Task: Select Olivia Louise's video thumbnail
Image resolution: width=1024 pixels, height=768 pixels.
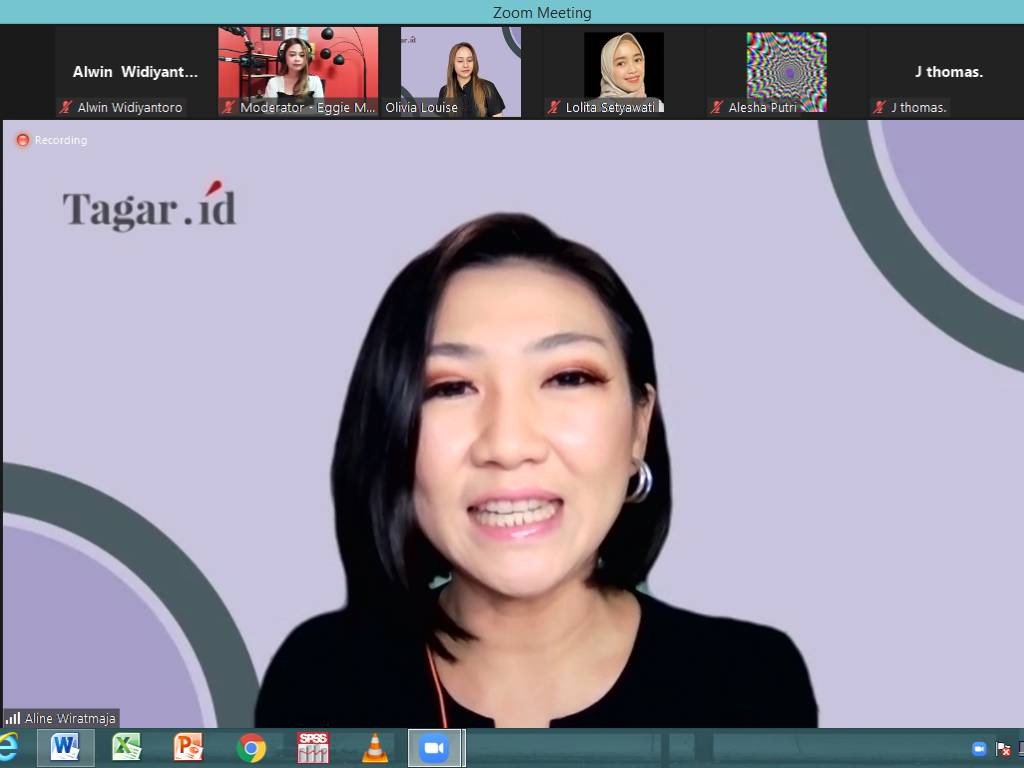Action: (x=460, y=72)
